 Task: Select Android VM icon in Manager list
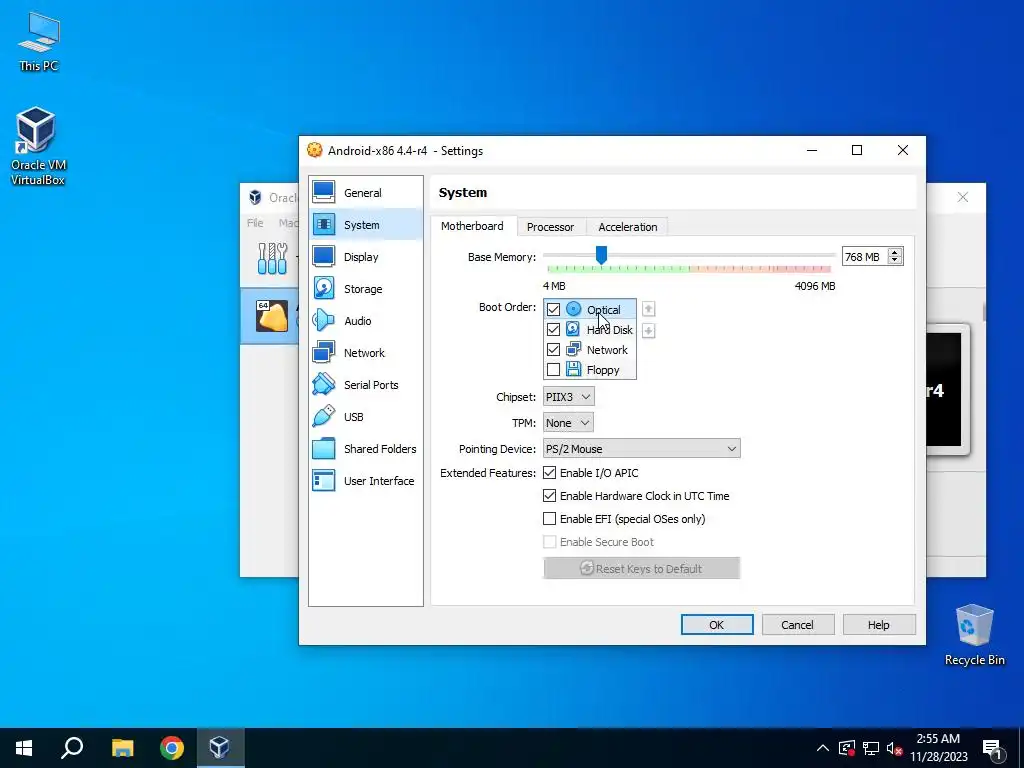(x=272, y=316)
